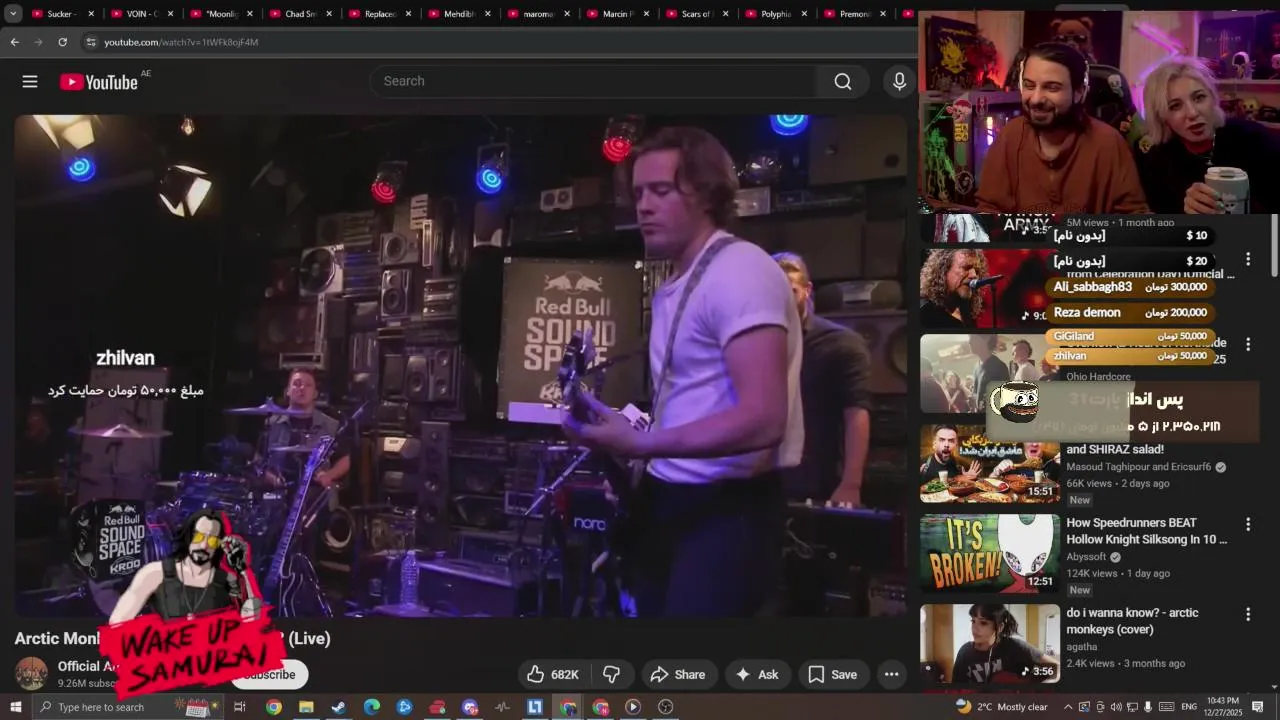The height and width of the screenshot is (720, 1280).
Task: Click the taskbar "Type here to search" box
Action: [x=125, y=707]
